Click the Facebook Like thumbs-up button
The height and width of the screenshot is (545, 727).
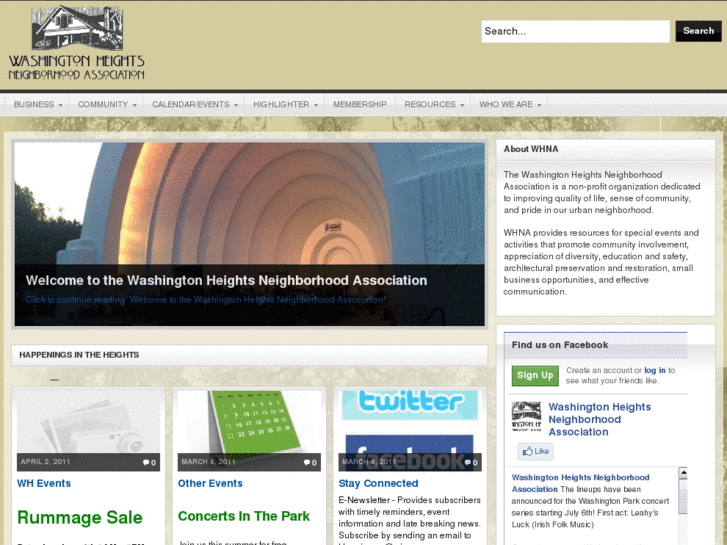[536, 451]
